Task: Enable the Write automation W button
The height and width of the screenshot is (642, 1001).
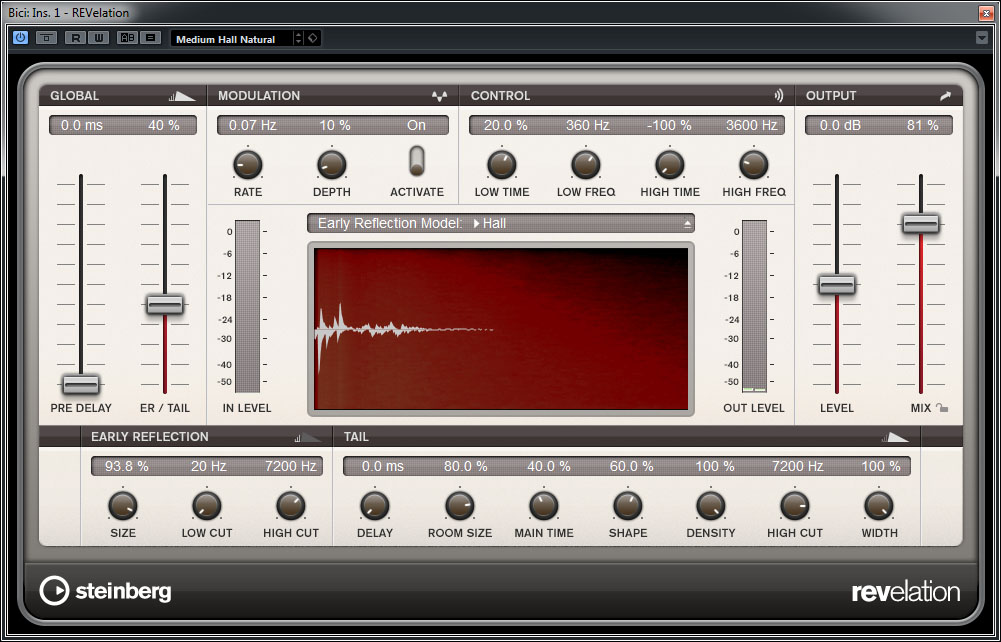Action: (x=97, y=38)
